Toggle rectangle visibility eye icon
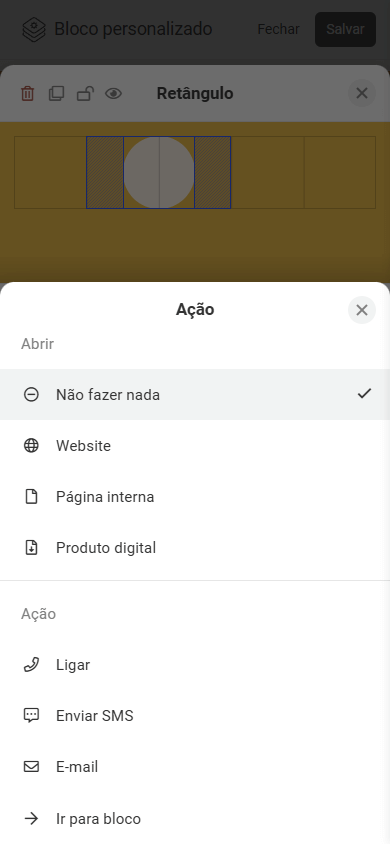The width and height of the screenshot is (390, 844). pyautogui.click(x=114, y=94)
